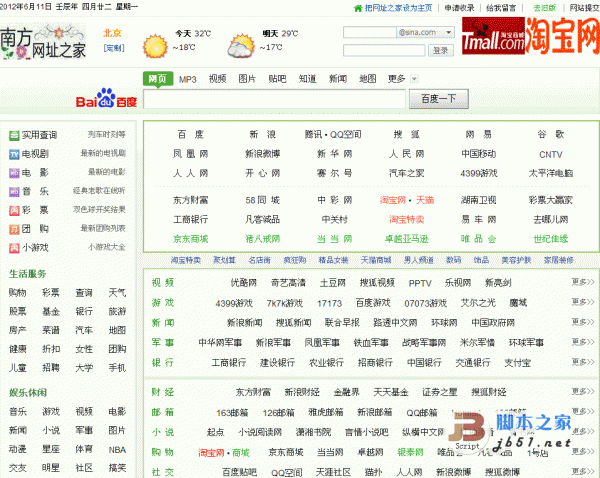600x478 pixels.
Task: Expand 更多 in the 军事 row
Action: [x=583, y=342]
